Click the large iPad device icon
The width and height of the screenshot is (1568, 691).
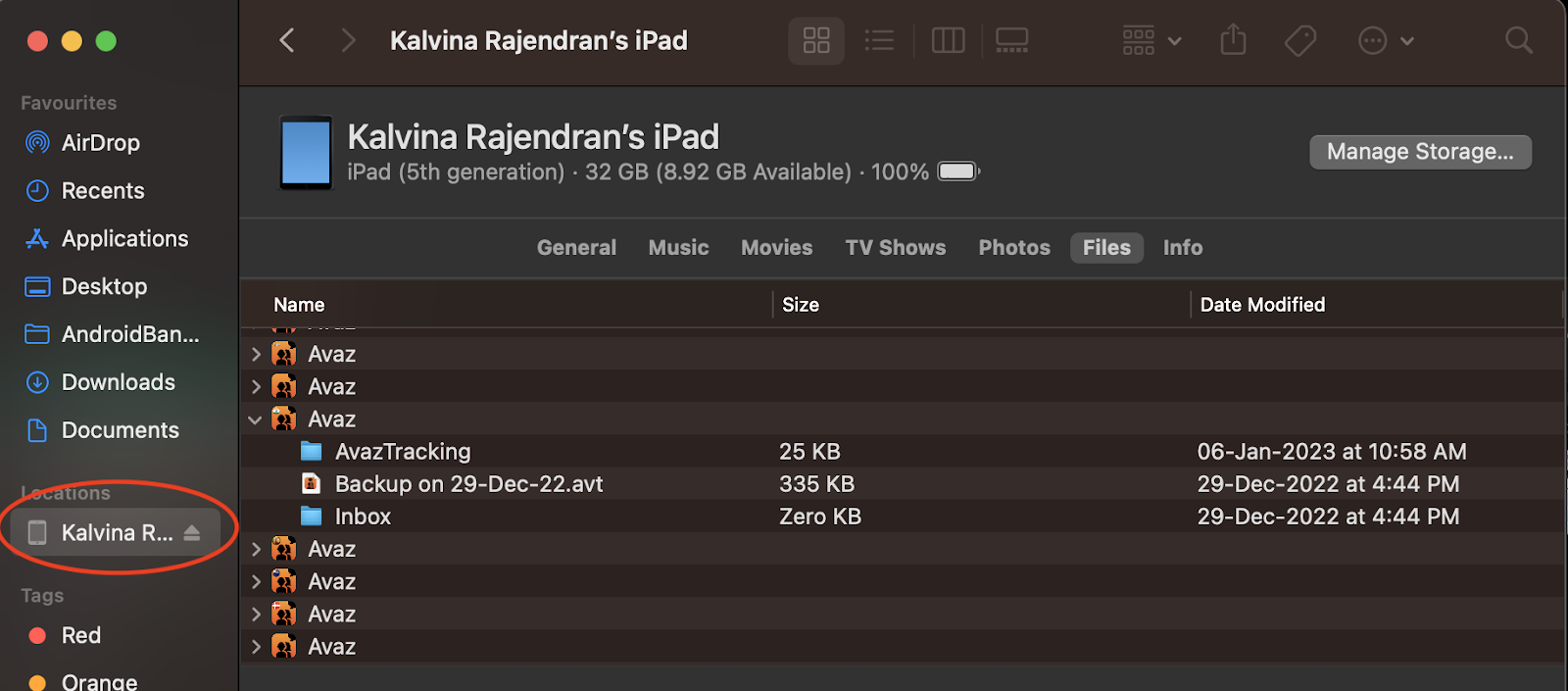point(306,152)
